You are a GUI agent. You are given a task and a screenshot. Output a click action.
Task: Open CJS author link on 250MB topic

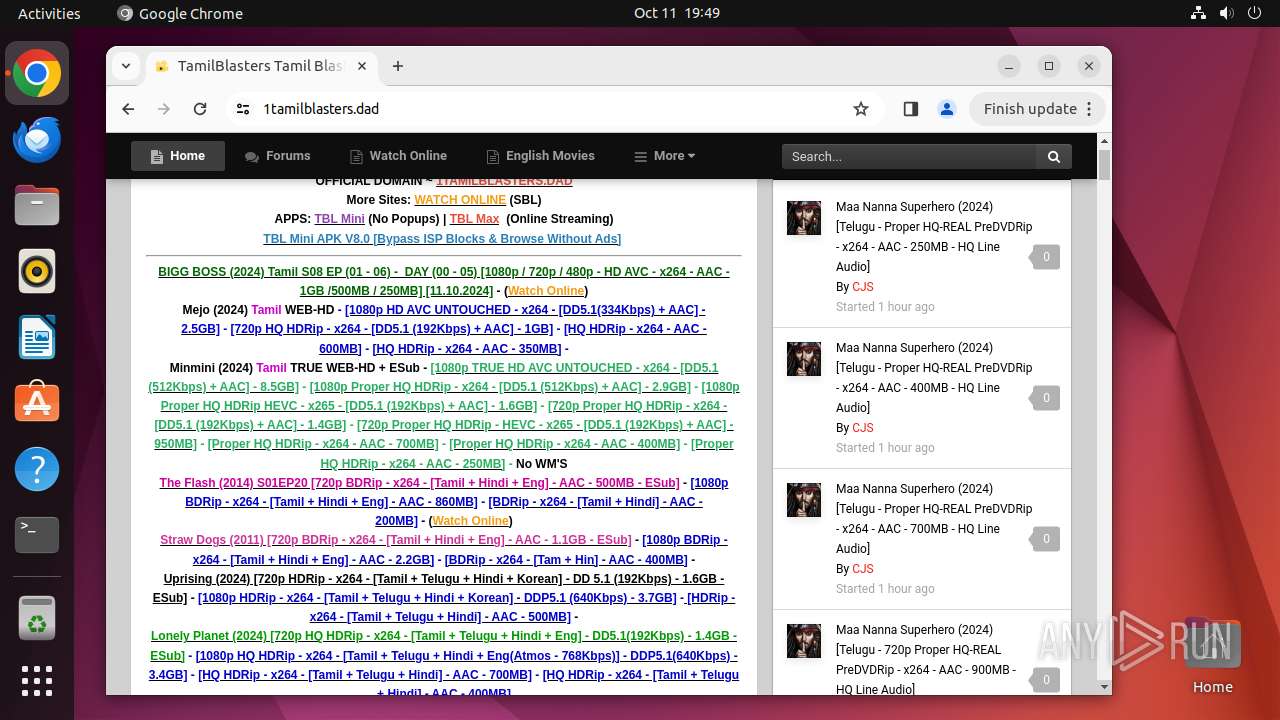[x=862, y=287]
